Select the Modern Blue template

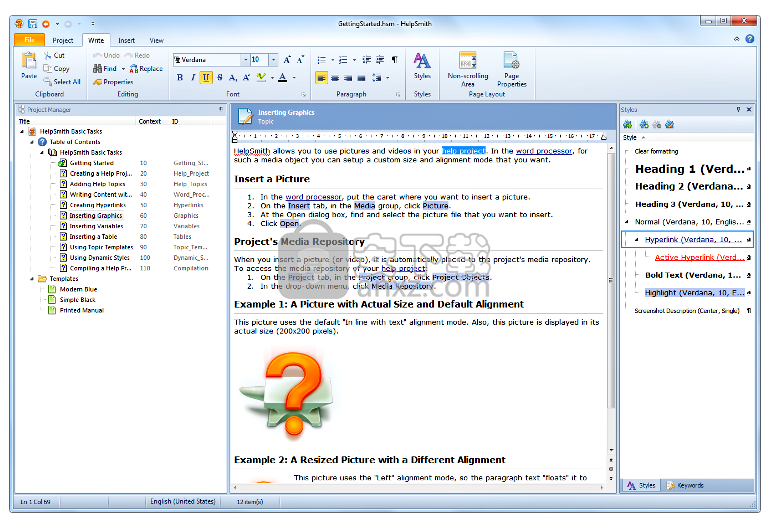point(78,289)
